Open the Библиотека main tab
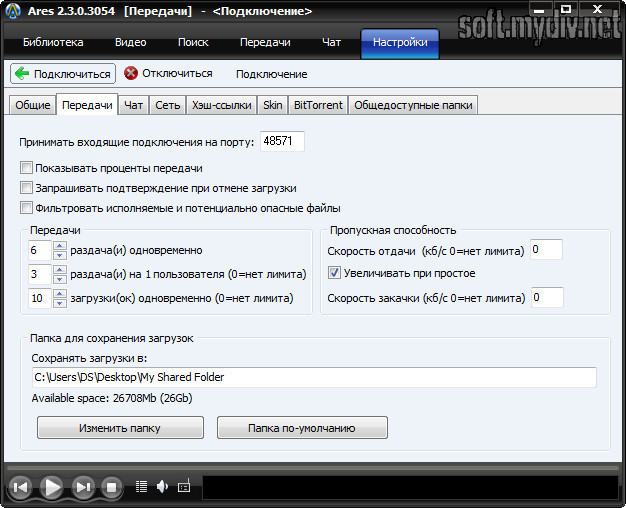 53,42
